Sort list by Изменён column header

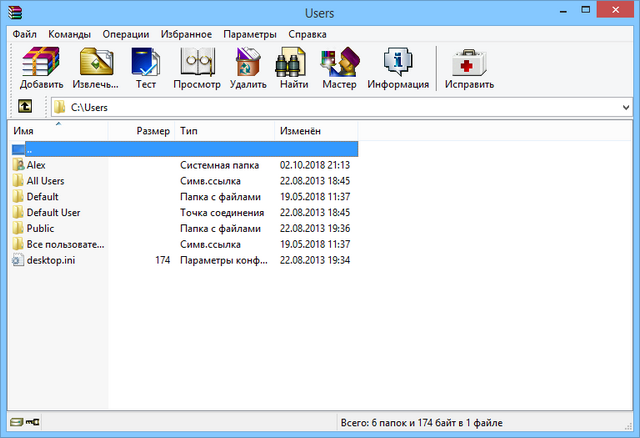(300, 131)
